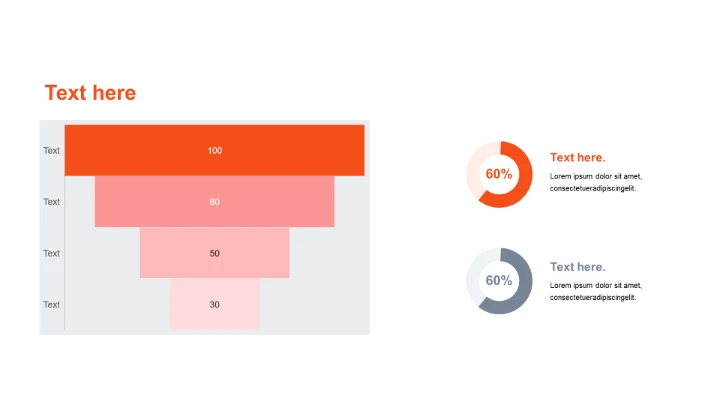This screenshot has width=720, height=405.
Task: Select the Lorem ipsum text under the orange heading
Action: pos(595,182)
